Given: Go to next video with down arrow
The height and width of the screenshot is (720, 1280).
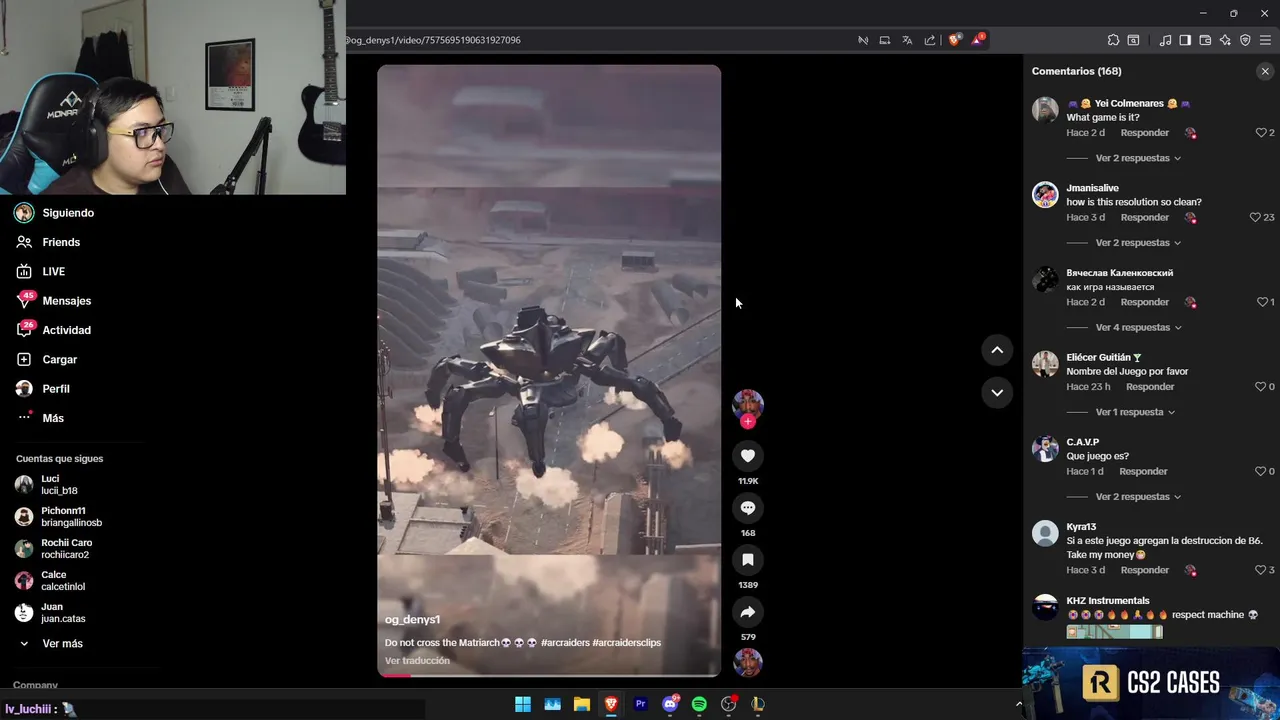Looking at the screenshot, I should point(997,393).
